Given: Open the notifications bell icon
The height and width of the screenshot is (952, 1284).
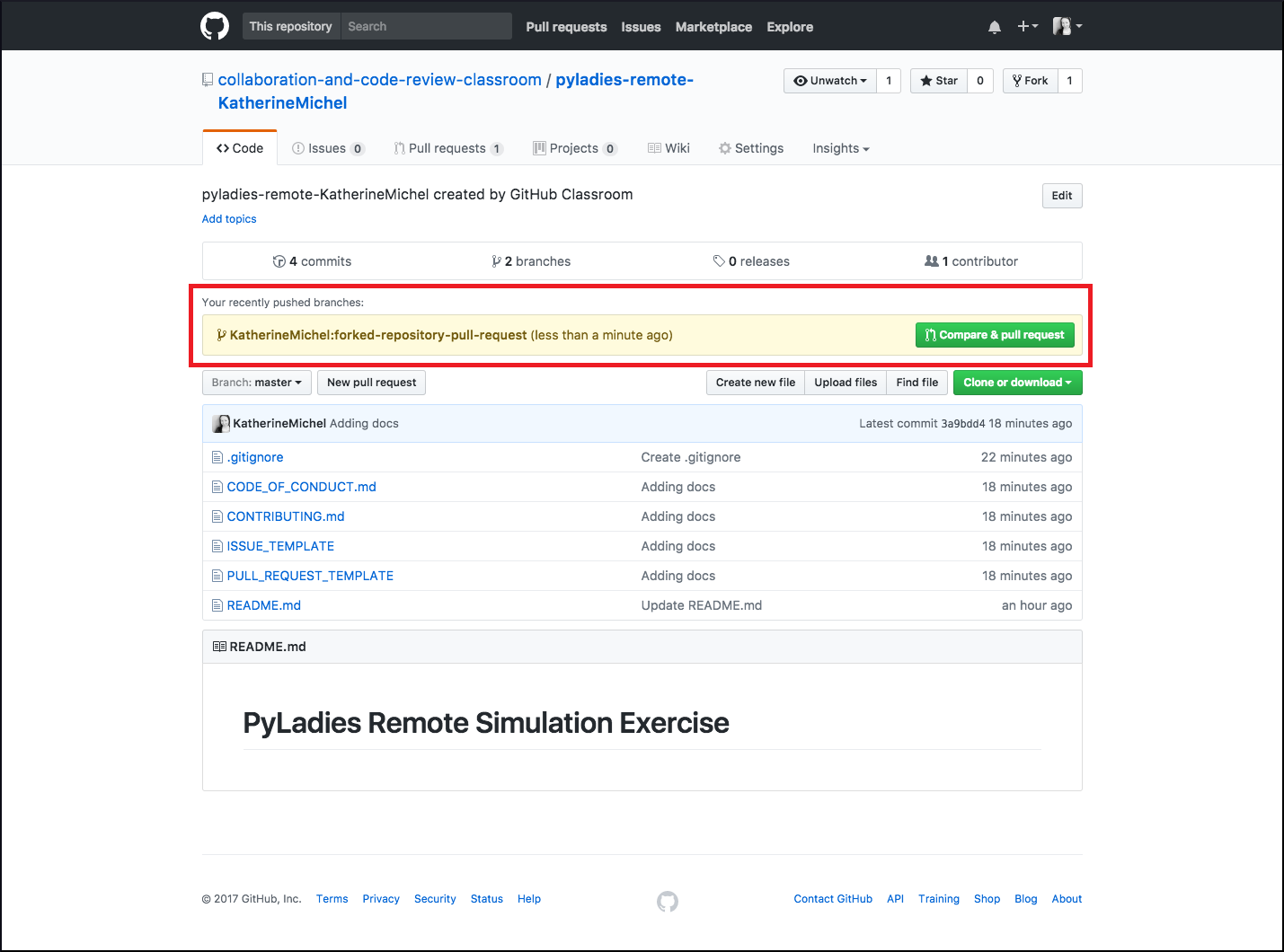Looking at the screenshot, I should point(995,27).
